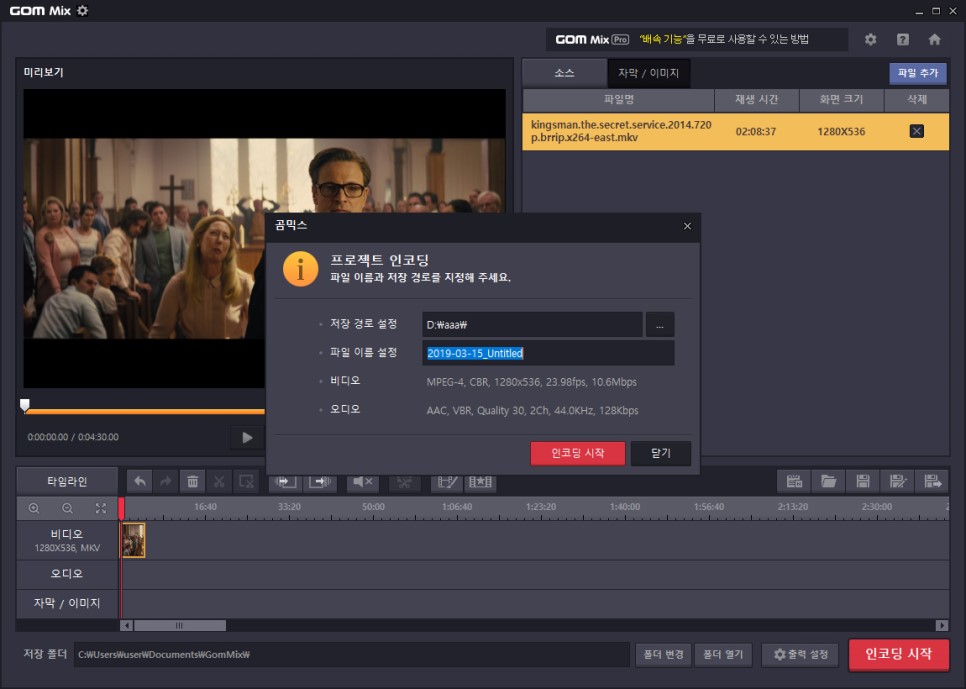
Task: Zoom out the timeline with magnifier minus
Action: pos(67,508)
